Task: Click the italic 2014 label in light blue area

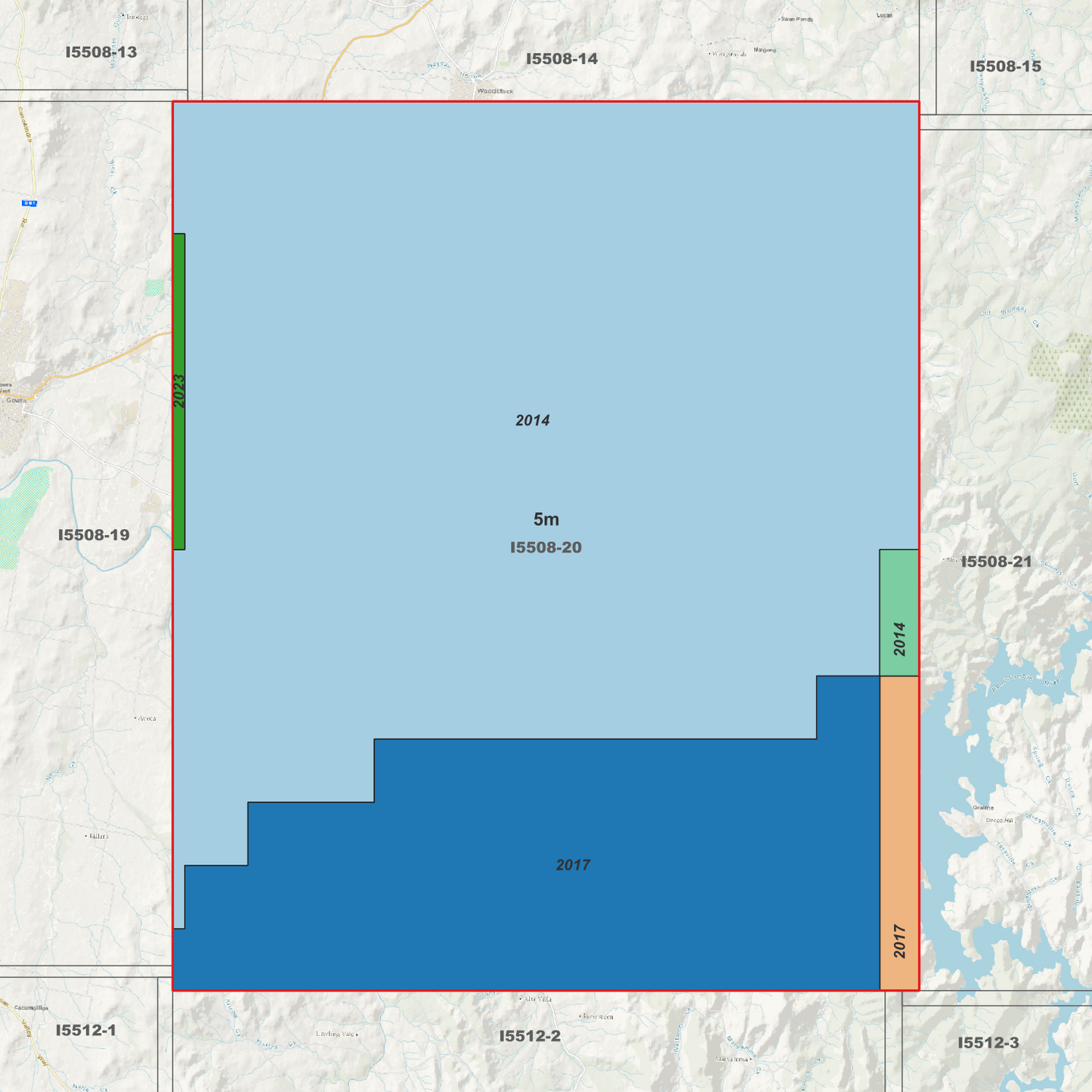Action: [x=533, y=420]
